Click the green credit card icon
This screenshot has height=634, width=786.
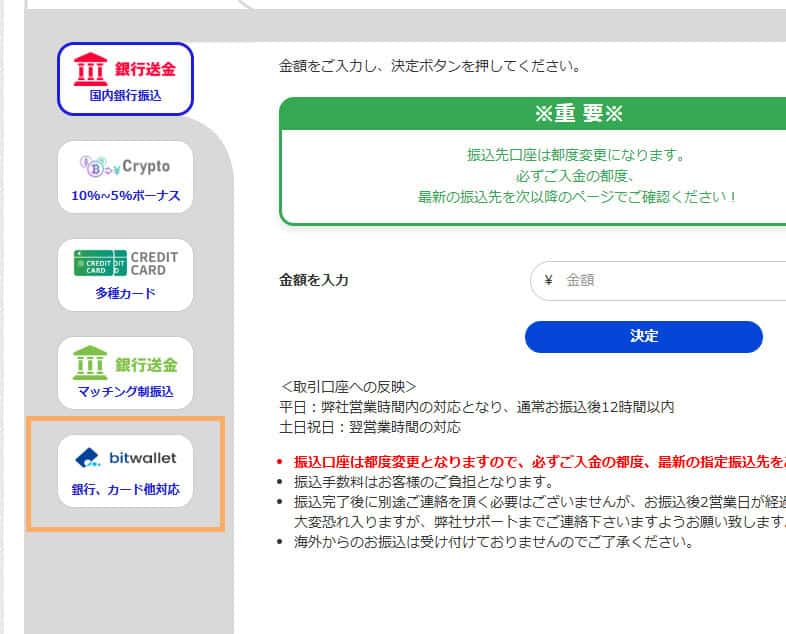click(100, 263)
